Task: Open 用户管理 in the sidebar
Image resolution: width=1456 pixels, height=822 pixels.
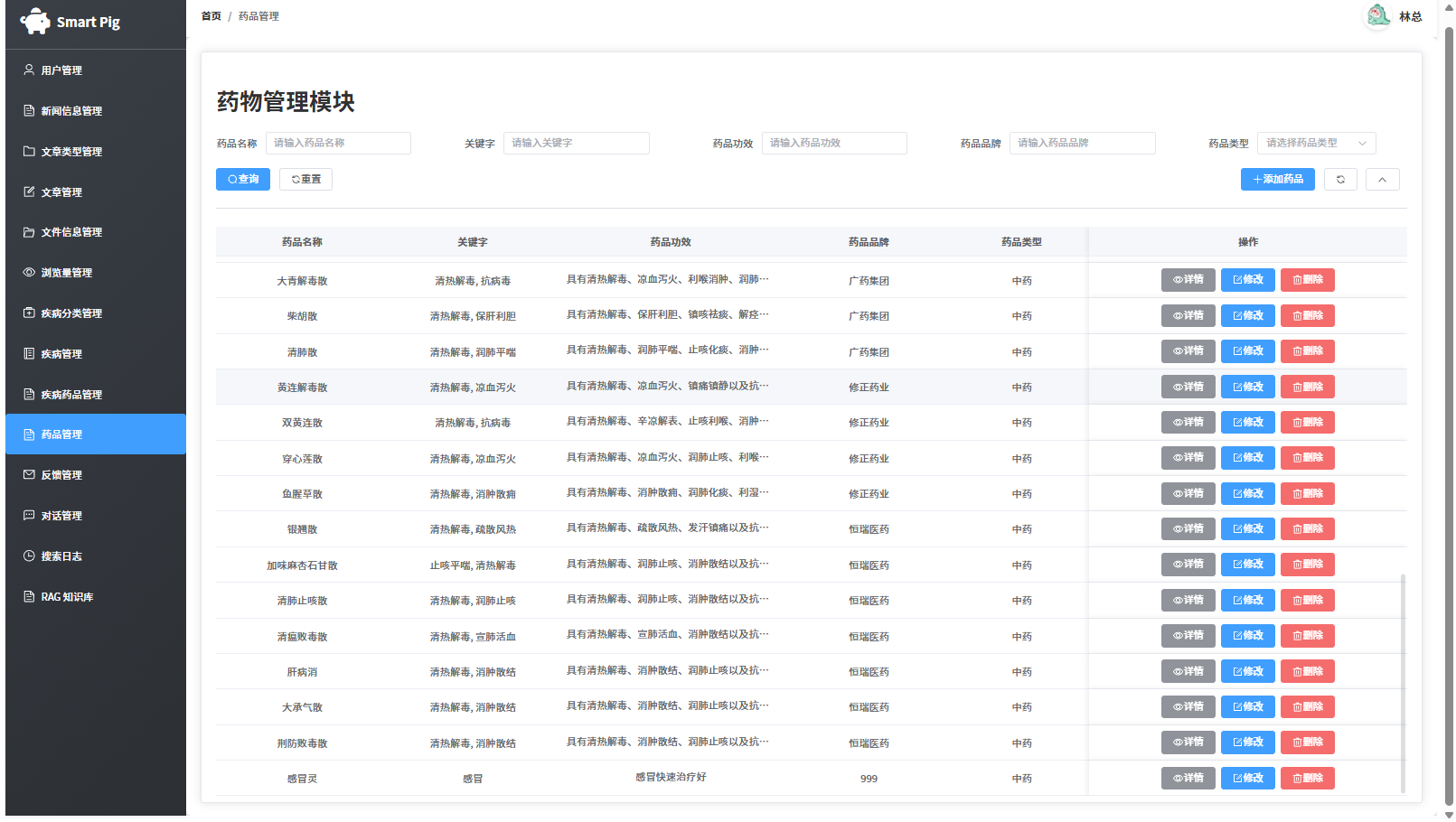Action: click(96, 70)
